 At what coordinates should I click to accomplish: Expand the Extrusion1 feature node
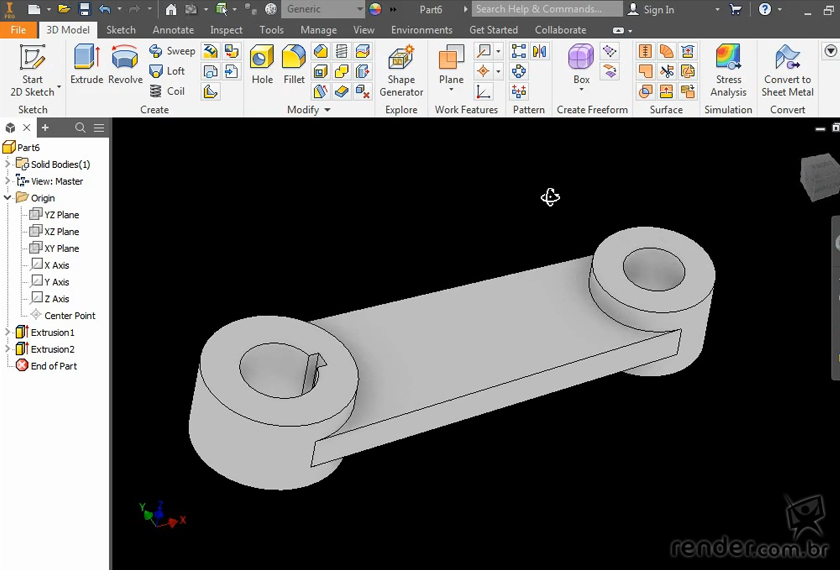pos(8,332)
